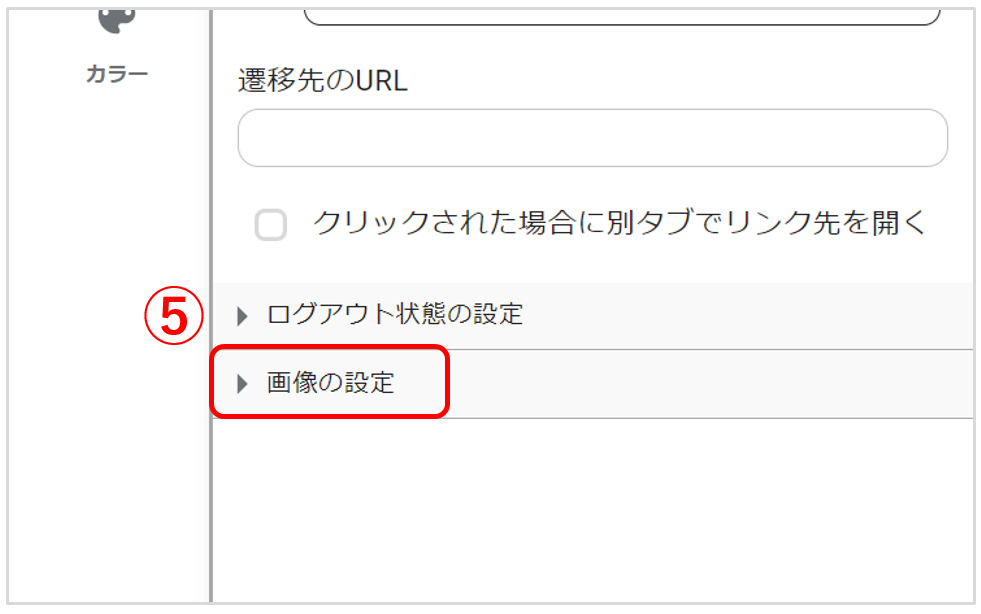
Task: Expand ログアウト状態の設定 via its triangle arrow
Action: [x=242, y=316]
